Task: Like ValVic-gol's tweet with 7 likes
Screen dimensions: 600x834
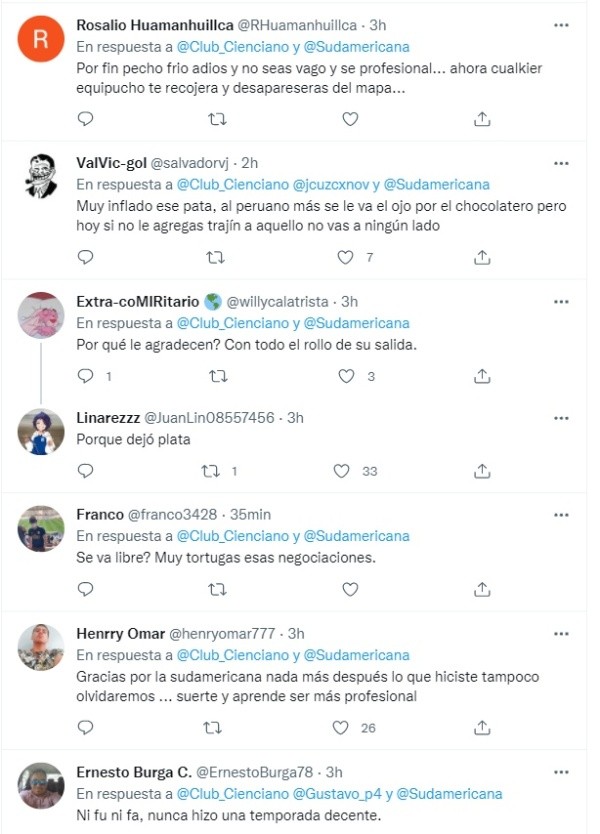Action: (345, 257)
